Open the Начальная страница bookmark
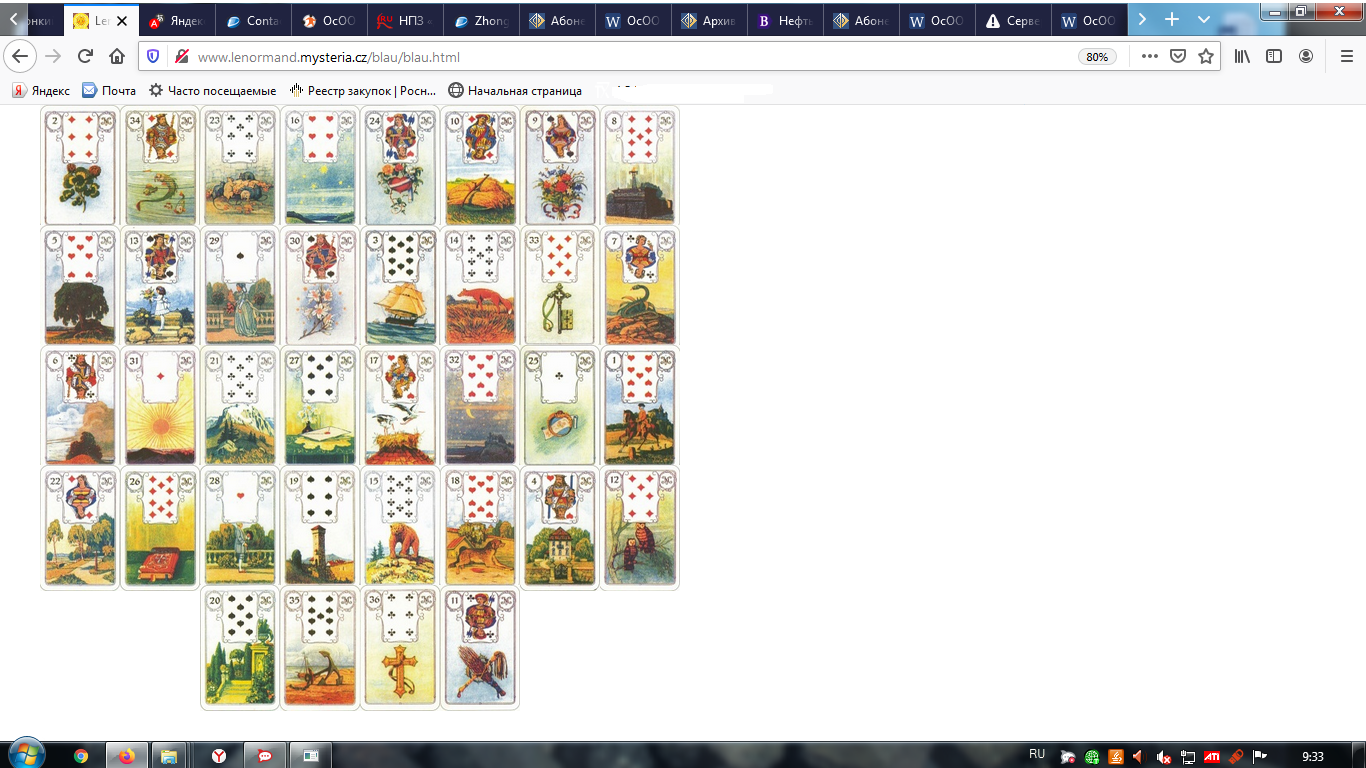The width and height of the screenshot is (1366, 768). (x=515, y=91)
